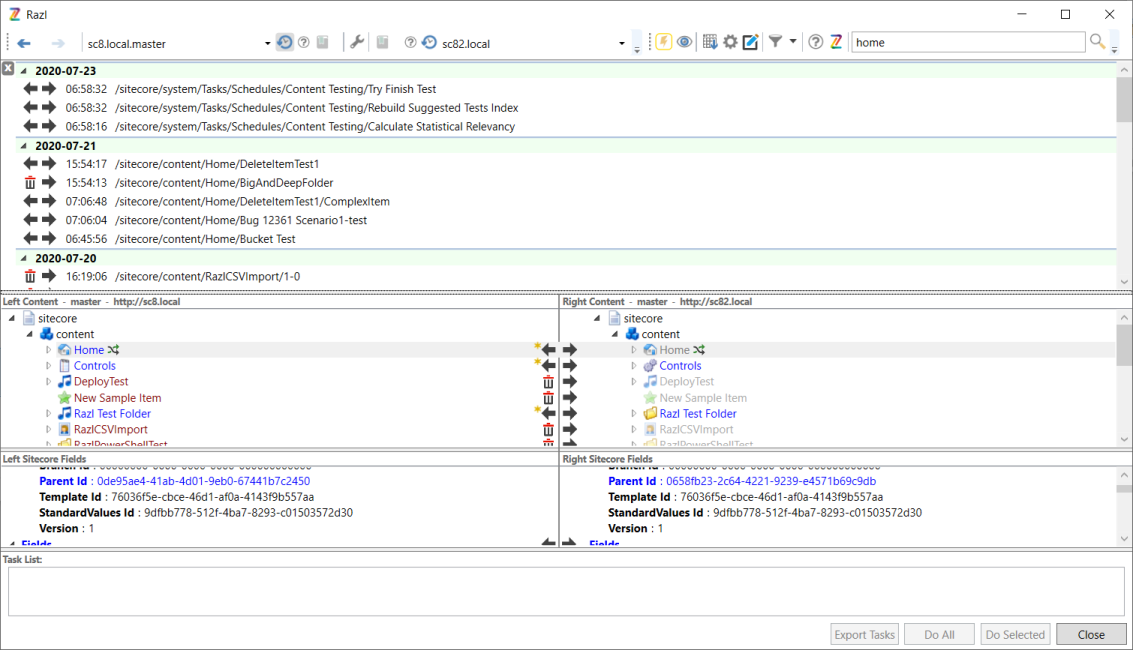The image size is (1133, 650).
Task: Collapse the left sitecore tree root
Action: (x=12, y=318)
